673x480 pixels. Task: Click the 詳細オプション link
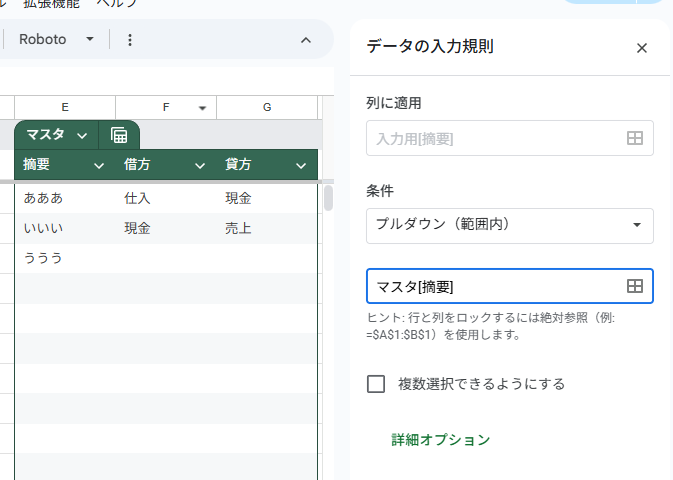tap(440, 440)
